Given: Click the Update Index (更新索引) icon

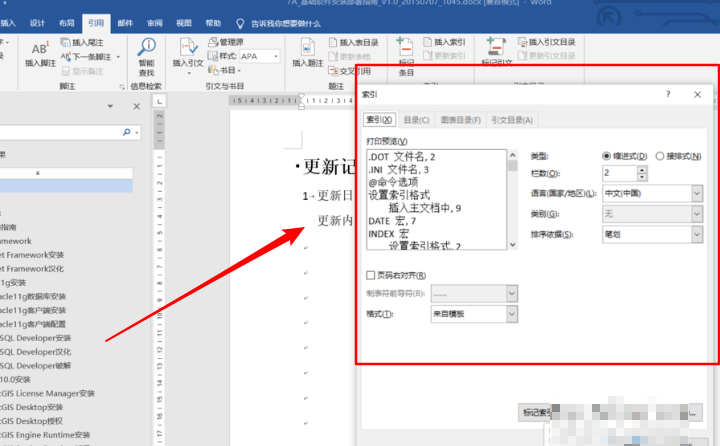Looking at the screenshot, I should tap(428, 56).
